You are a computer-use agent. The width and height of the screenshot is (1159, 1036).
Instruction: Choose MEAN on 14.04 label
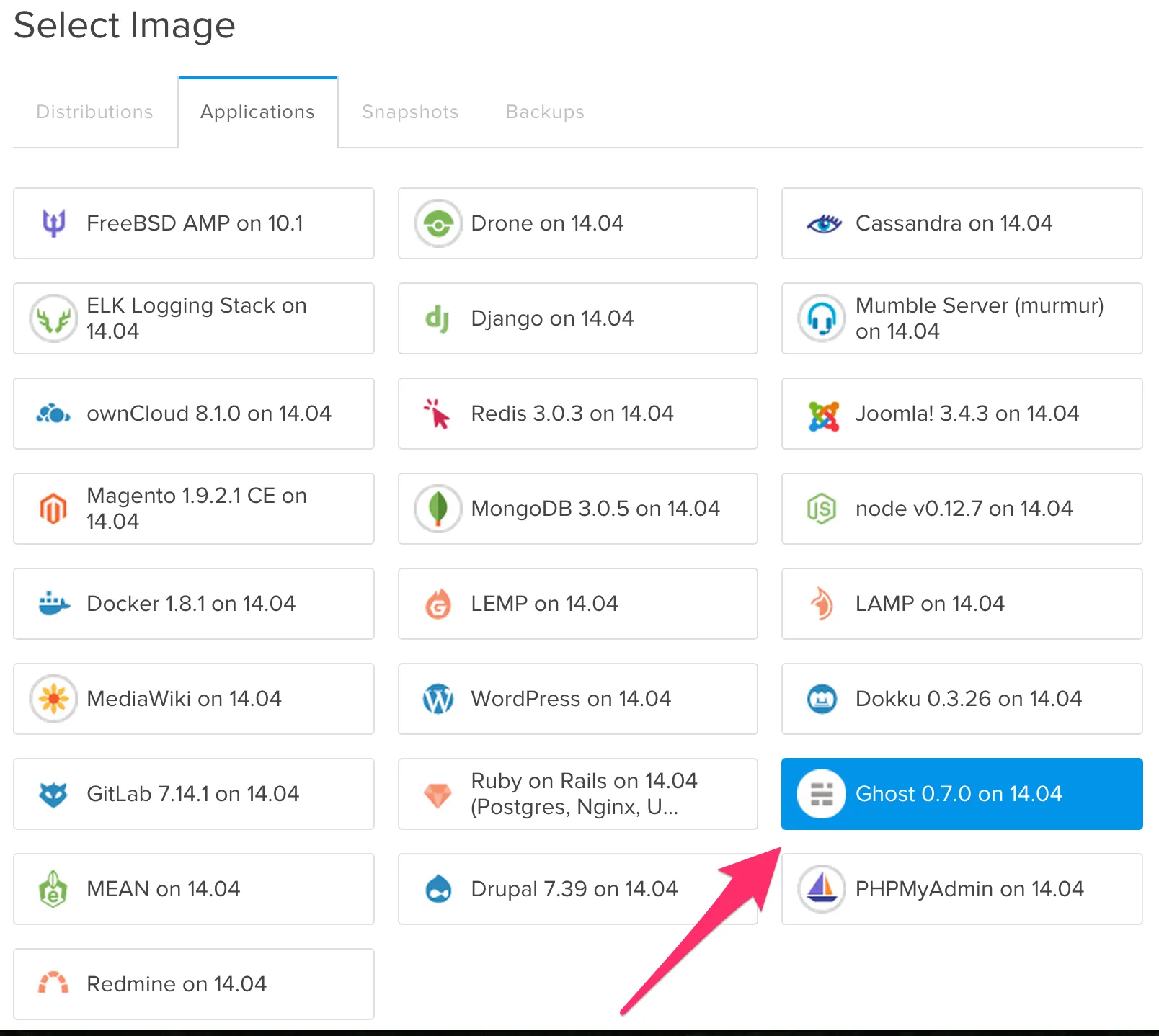pos(163,889)
